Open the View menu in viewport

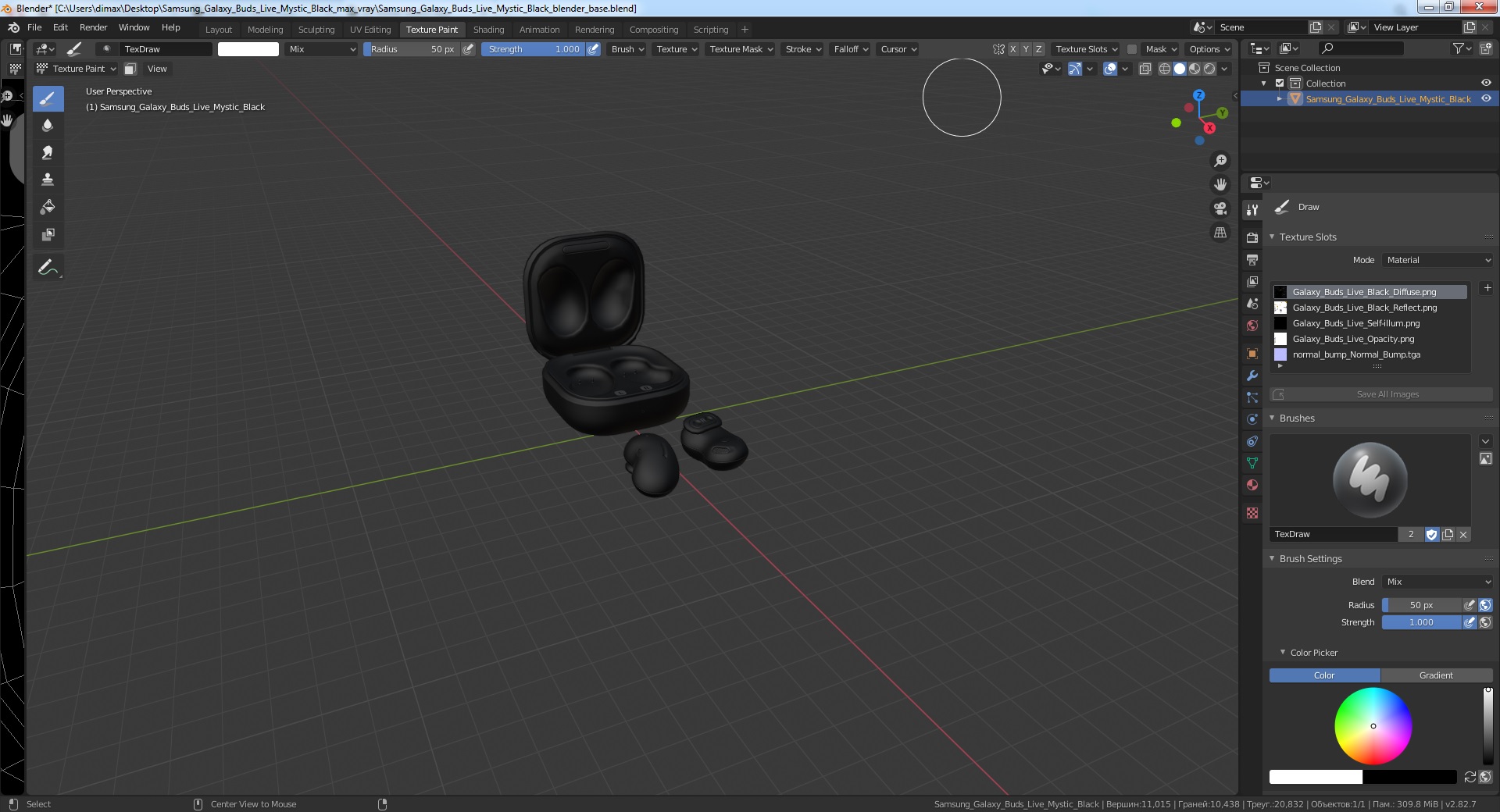pos(157,69)
